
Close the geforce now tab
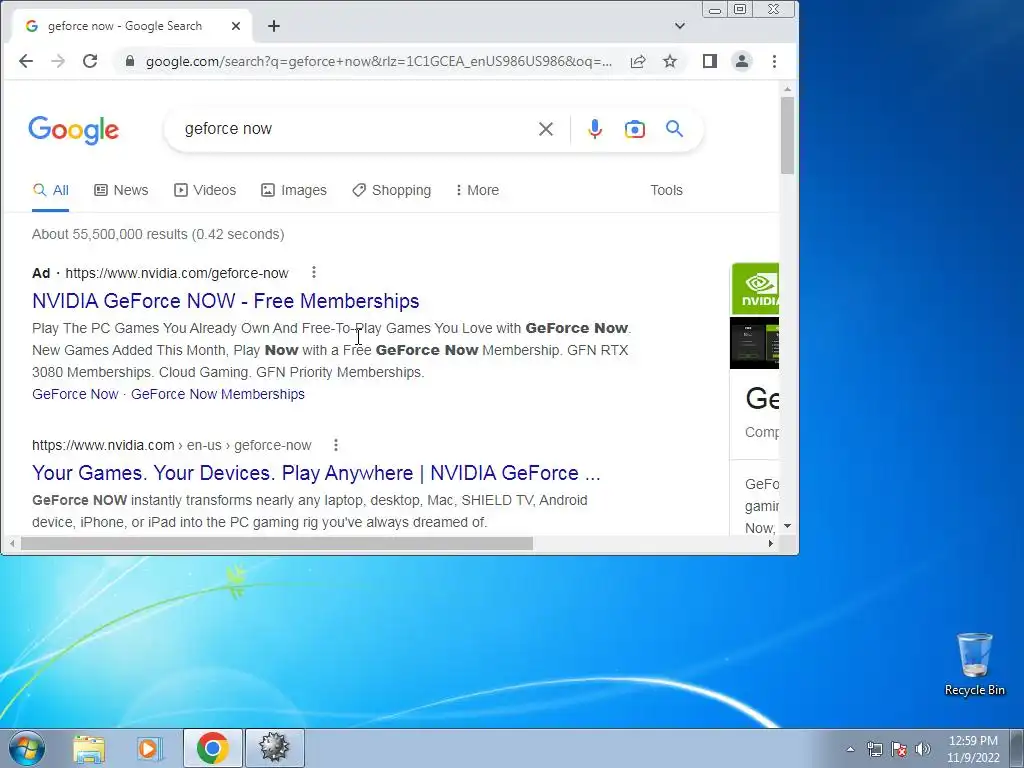236,26
